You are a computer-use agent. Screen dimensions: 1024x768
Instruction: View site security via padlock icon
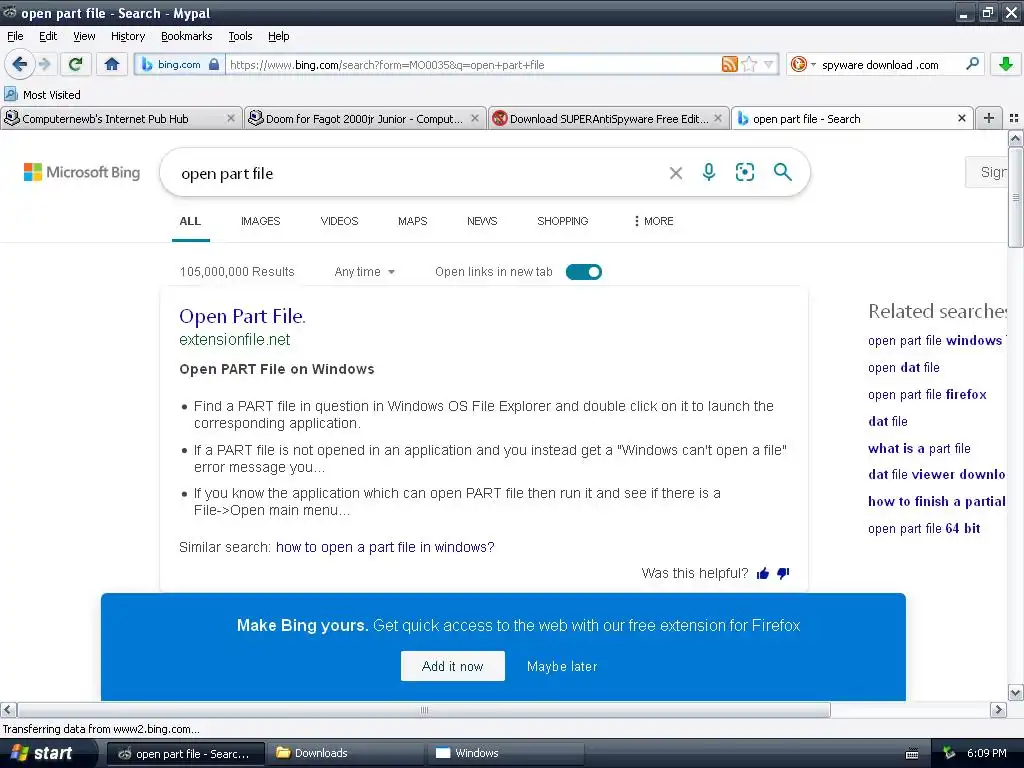tap(214, 65)
